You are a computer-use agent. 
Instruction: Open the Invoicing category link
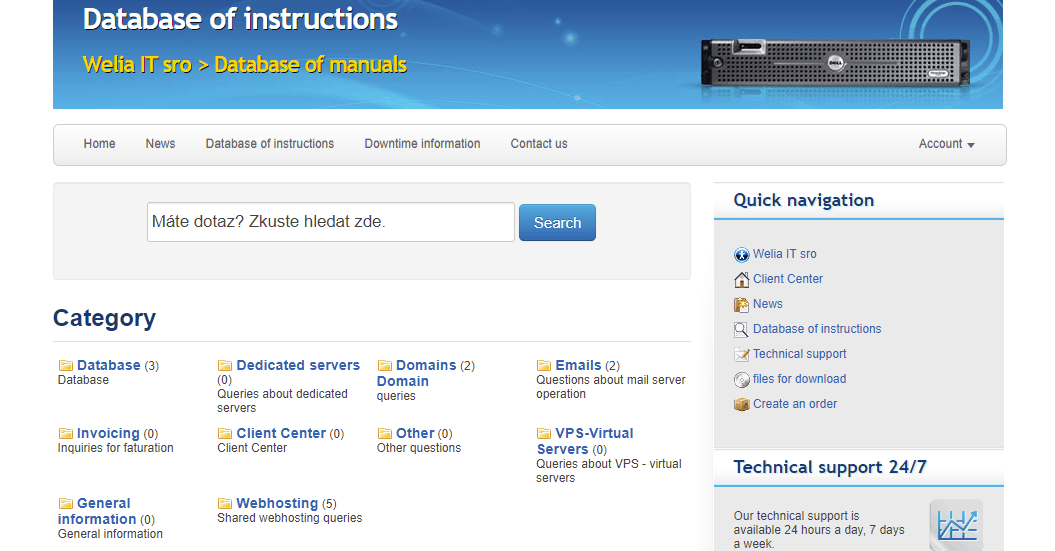click(x=108, y=433)
